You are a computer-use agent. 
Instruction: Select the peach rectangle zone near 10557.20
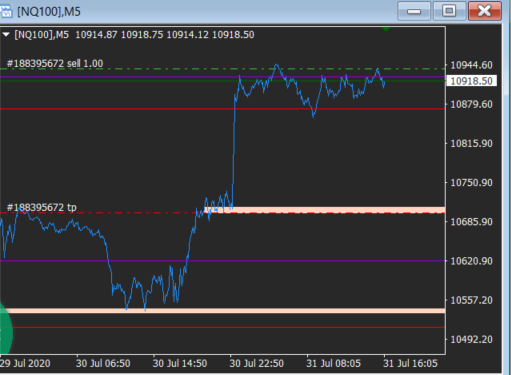[223, 311]
